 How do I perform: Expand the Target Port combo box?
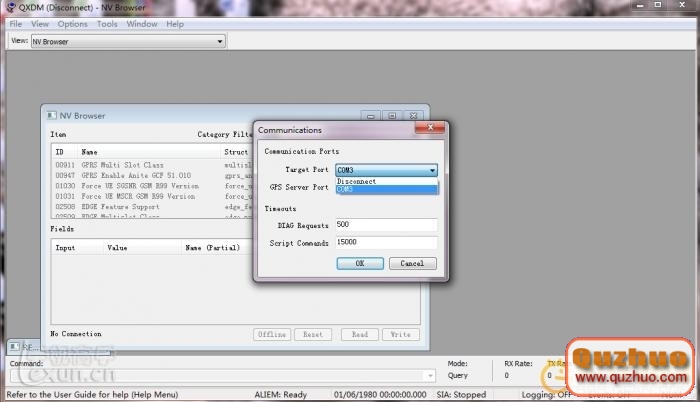click(x=432, y=170)
